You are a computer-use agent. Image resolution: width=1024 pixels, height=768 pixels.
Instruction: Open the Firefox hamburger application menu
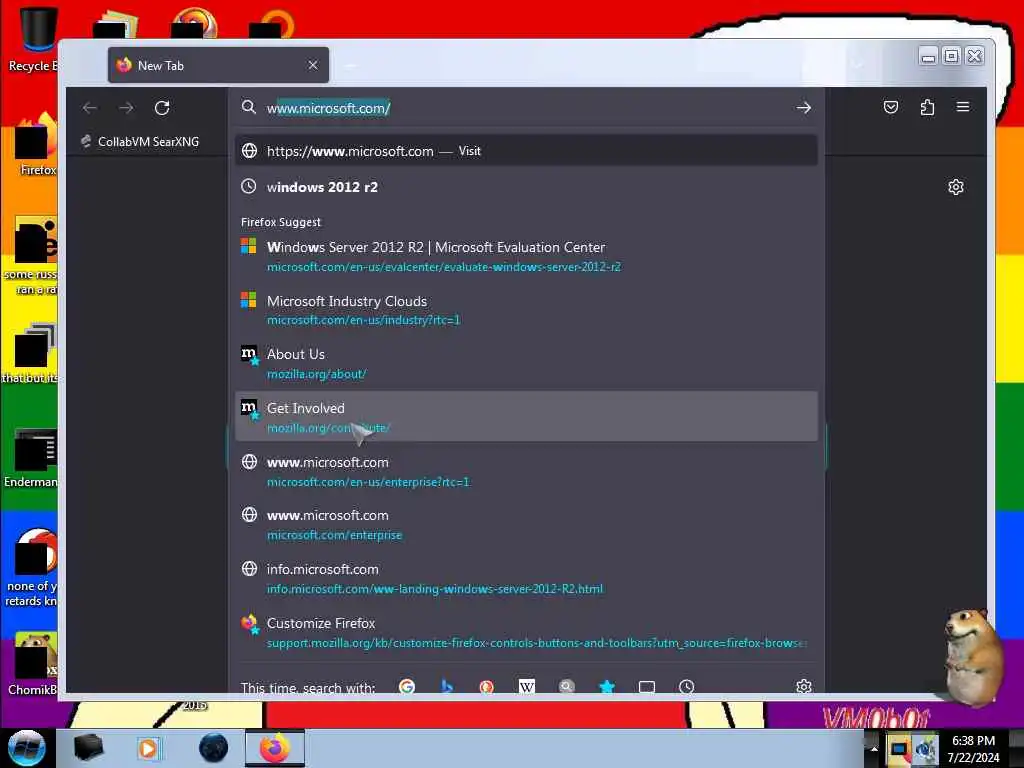(x=963, y=107)
